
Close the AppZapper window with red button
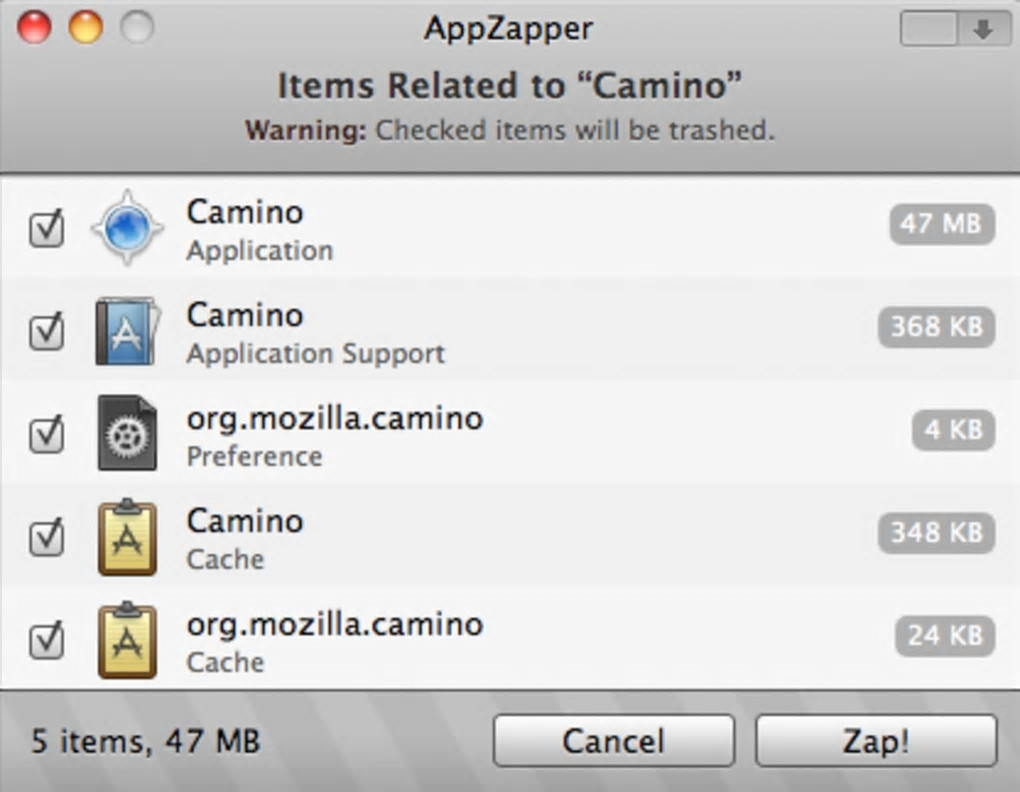pyautogui.click(x=34, y=28)
